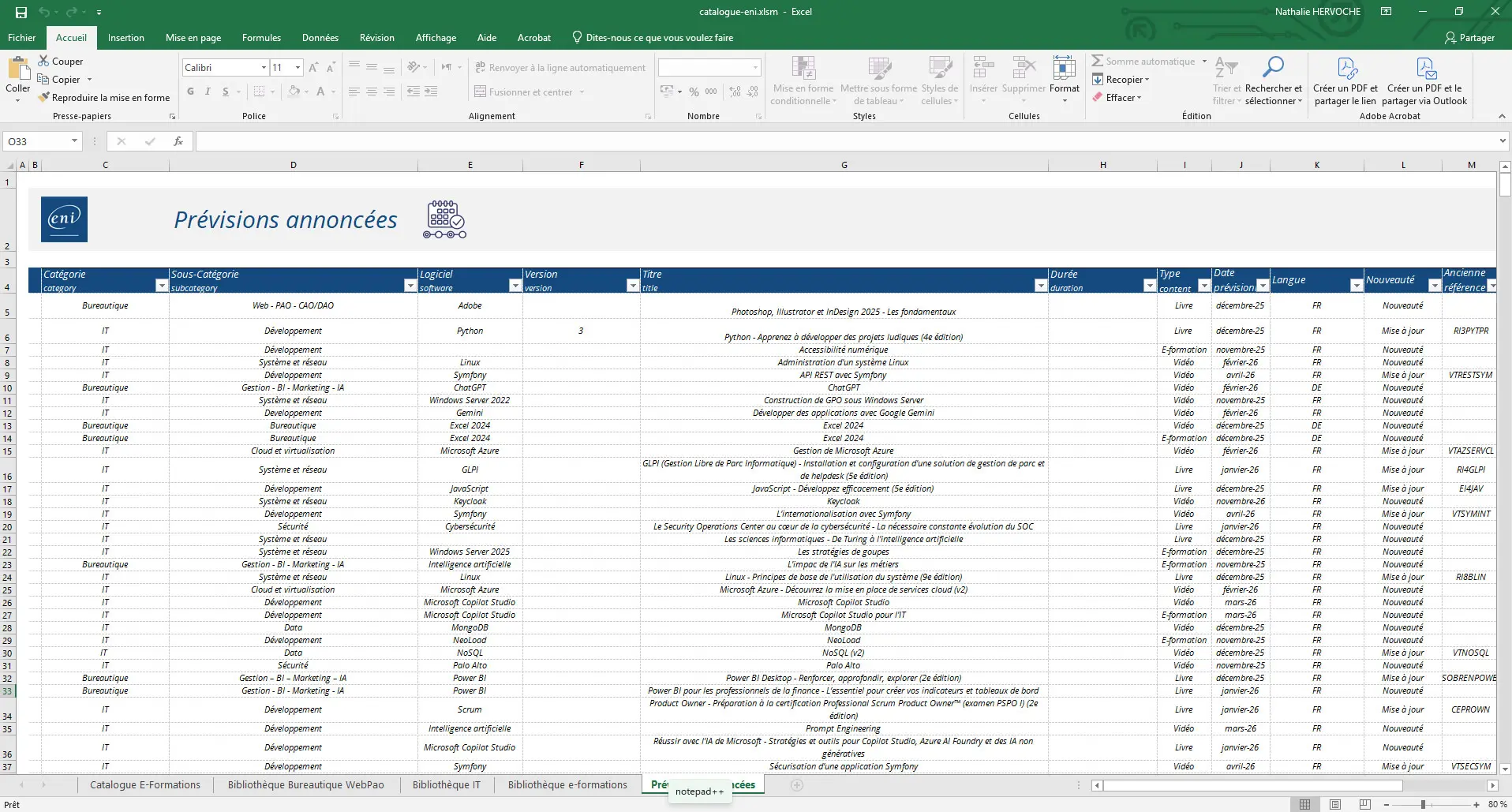
Task: Switch to normal view in status bar
Action: pyautogui.click(x=1305, y=804)
